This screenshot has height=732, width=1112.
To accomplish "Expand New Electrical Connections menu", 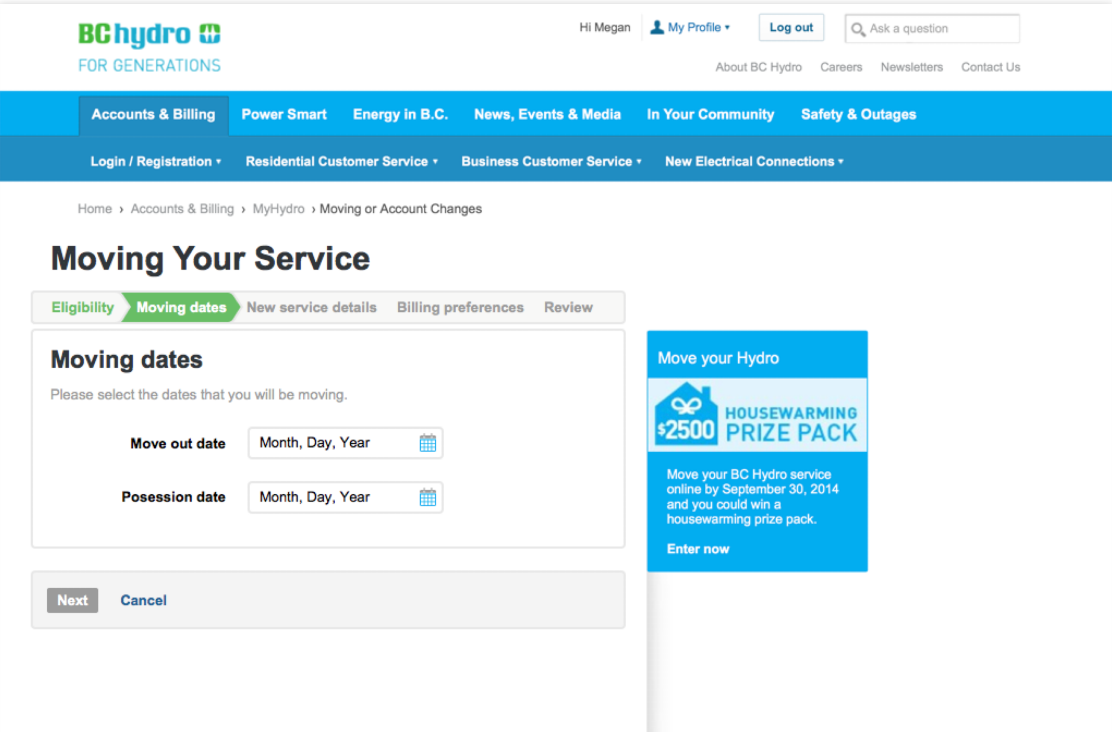I will click(754, 161).
